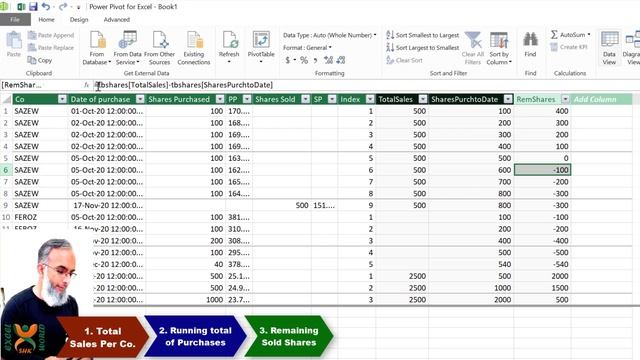Select RemShares cell with -100 in row 6
This screenshot has width=640, height=360.
542,170
